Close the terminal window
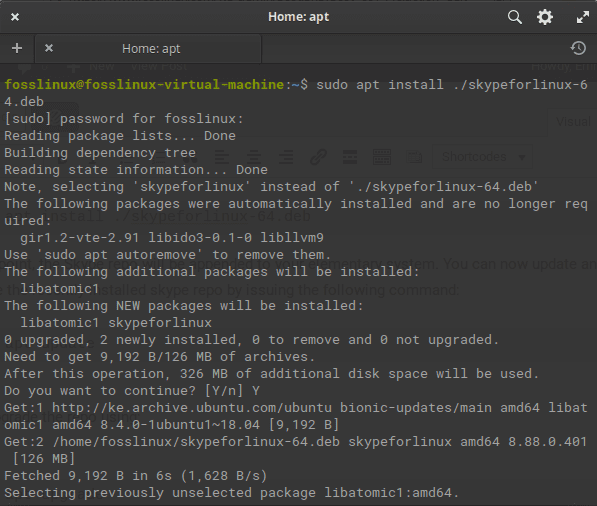The width and height of the screenshot is (597, 506). tap(15, 17)
